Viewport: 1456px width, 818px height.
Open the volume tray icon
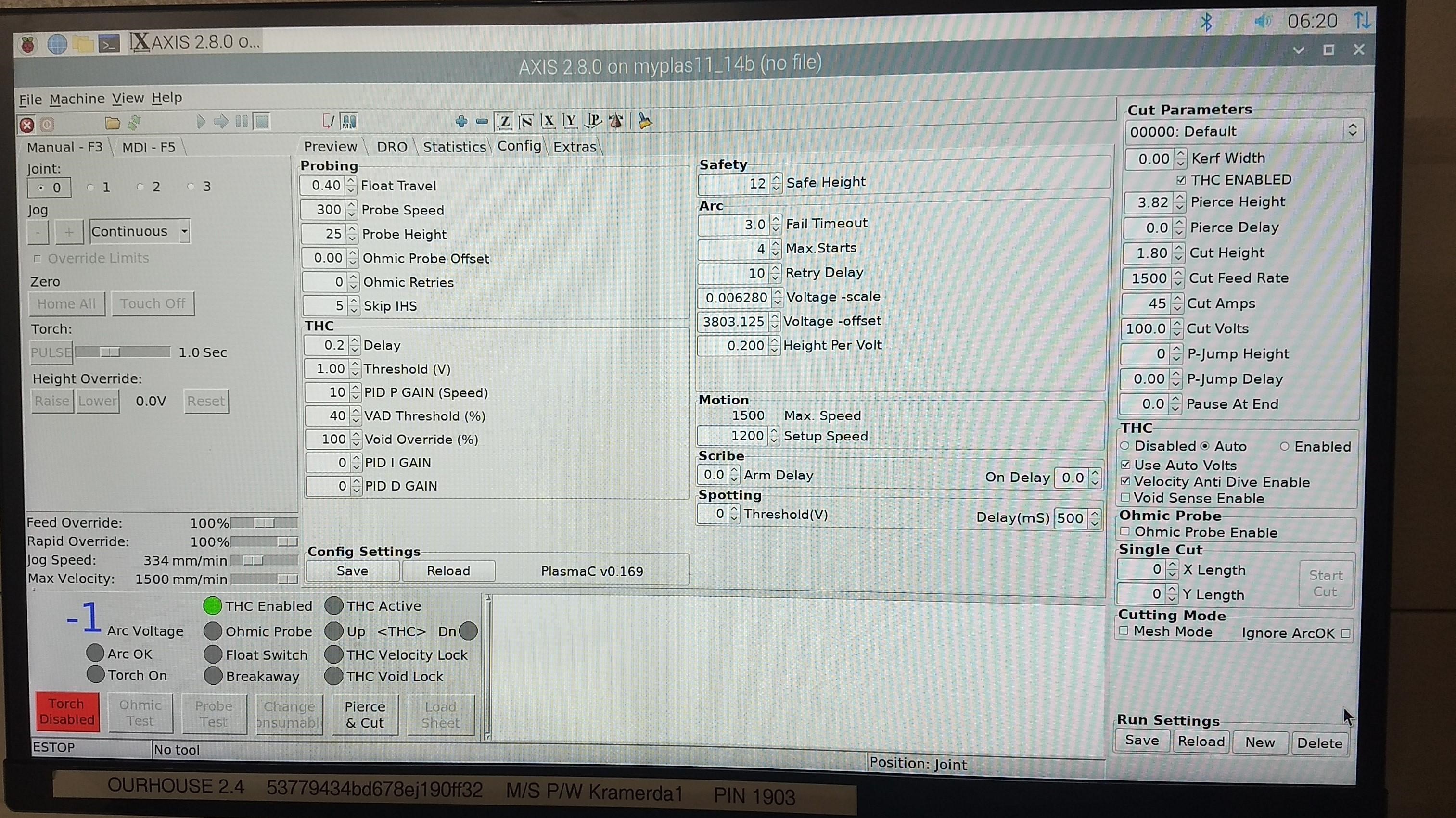(x=1262, y=22)
